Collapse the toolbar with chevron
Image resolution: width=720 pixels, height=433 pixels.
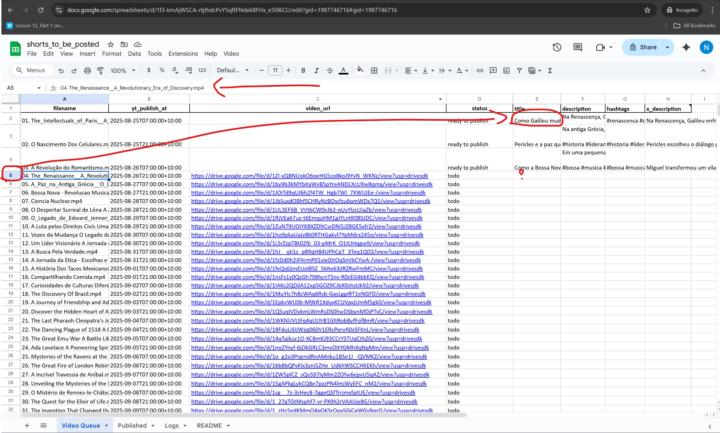coord(703,71)
